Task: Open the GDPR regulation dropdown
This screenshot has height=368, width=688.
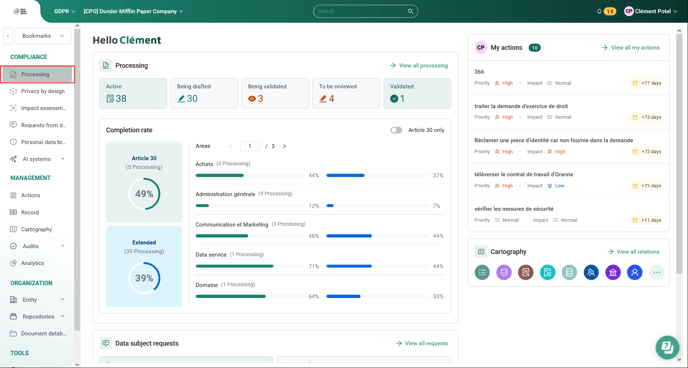Action: (x=64, y=11)
